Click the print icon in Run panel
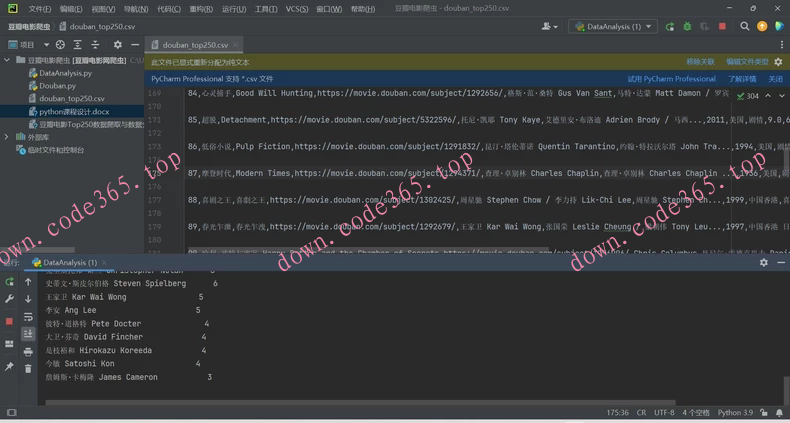 pos(28,352)
